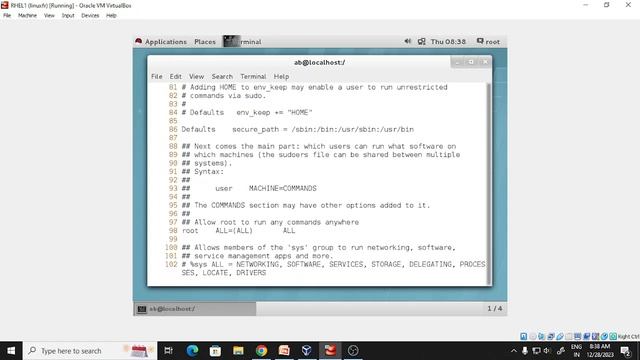Screen dimensions: 640x360
Task: Click the terminal window vertical scrollbar
Action: coord(489,184)
